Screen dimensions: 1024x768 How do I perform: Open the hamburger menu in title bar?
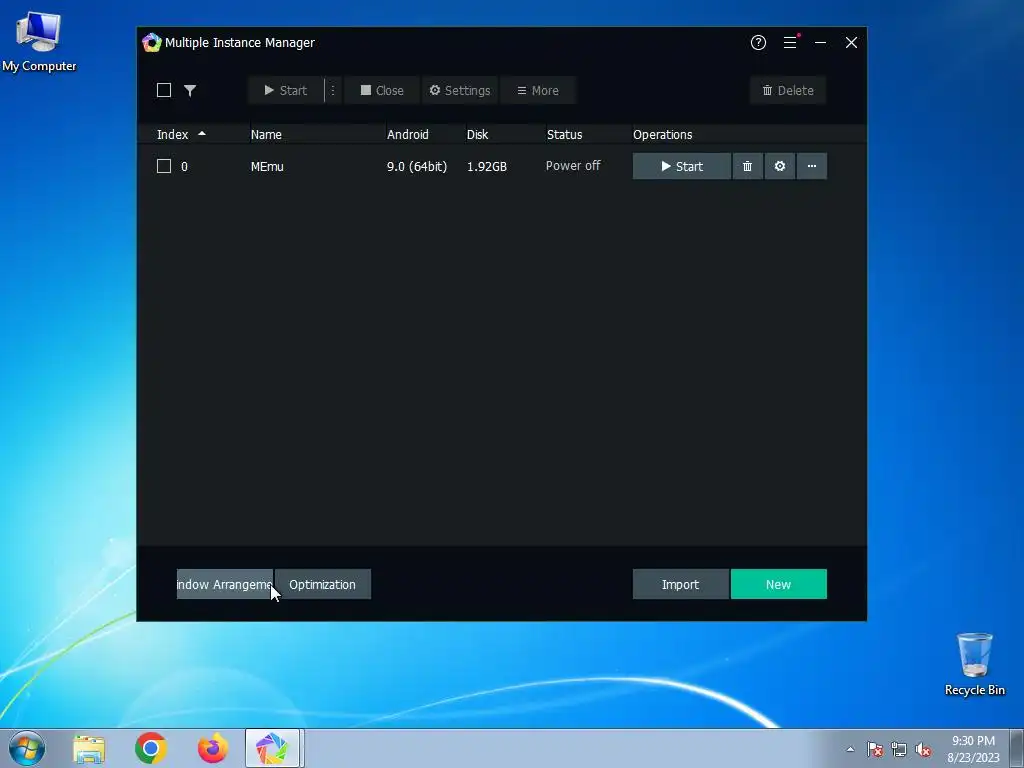pos(790,42)
